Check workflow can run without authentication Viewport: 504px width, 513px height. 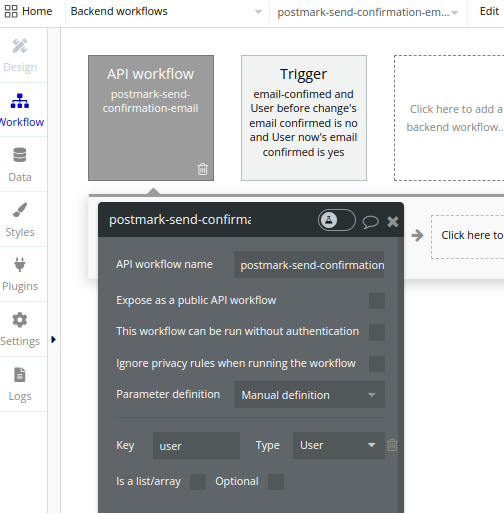[x=377, y=332]
